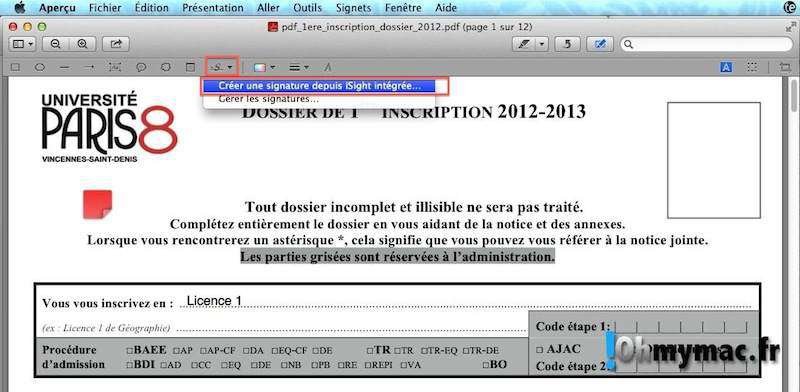Open the color picker swatch dropdown
Screen dimensions: 800x392
265,67
